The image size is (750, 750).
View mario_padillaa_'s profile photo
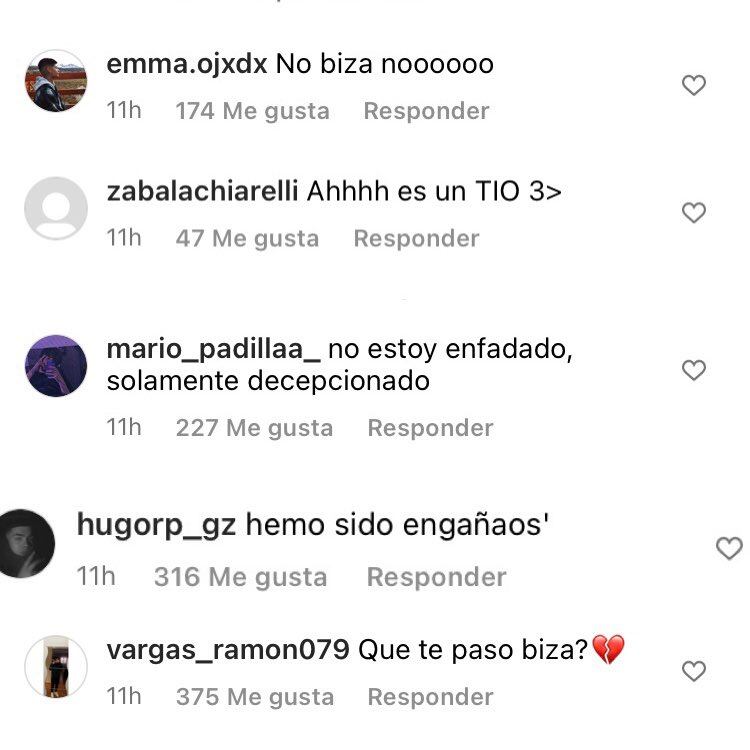[x=56, y=366]
